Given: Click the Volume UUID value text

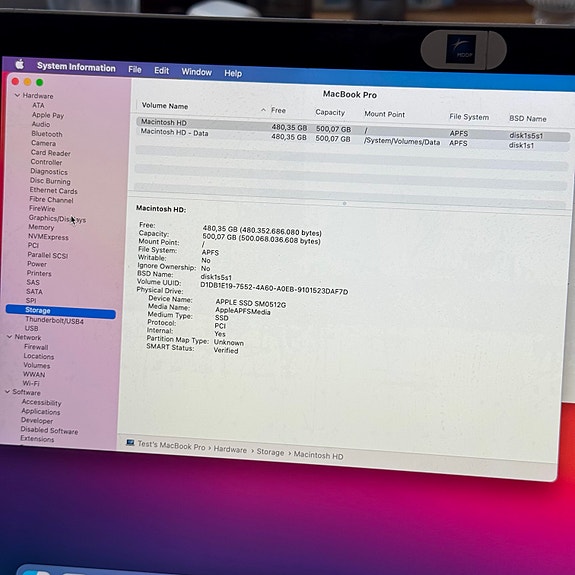Looking at the screenshot, I should 274,288.
